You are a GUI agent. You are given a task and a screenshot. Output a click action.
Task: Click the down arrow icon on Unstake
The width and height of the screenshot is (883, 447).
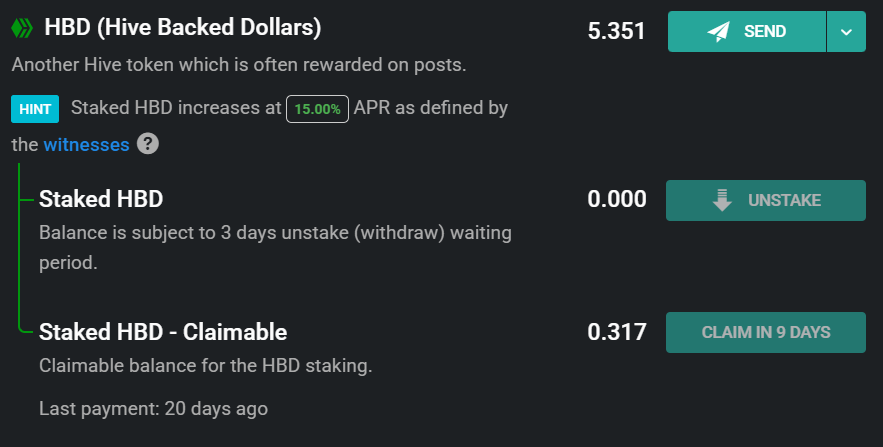point(722,200)
